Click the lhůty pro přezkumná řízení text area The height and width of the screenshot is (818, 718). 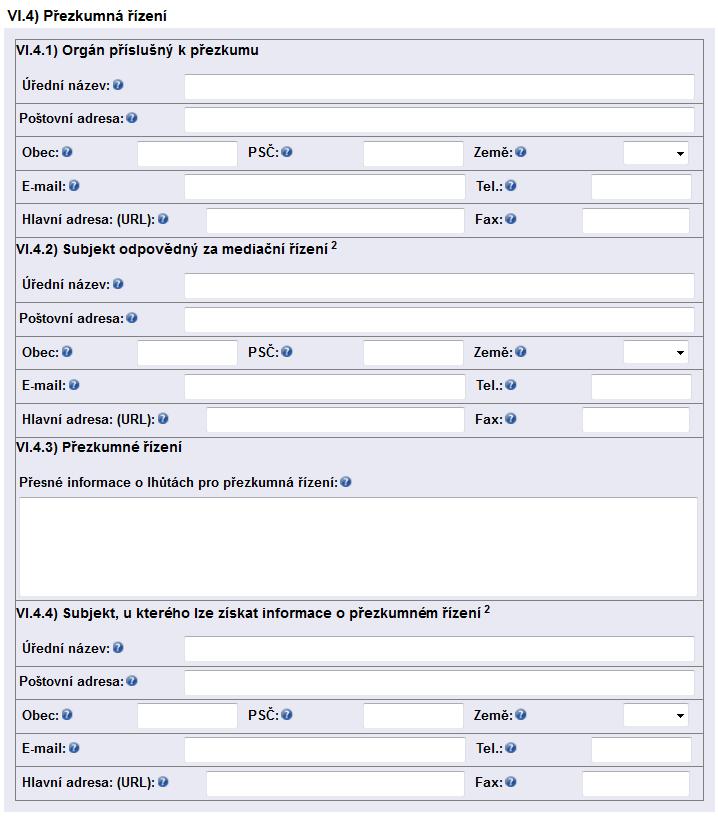click(358, 547)
